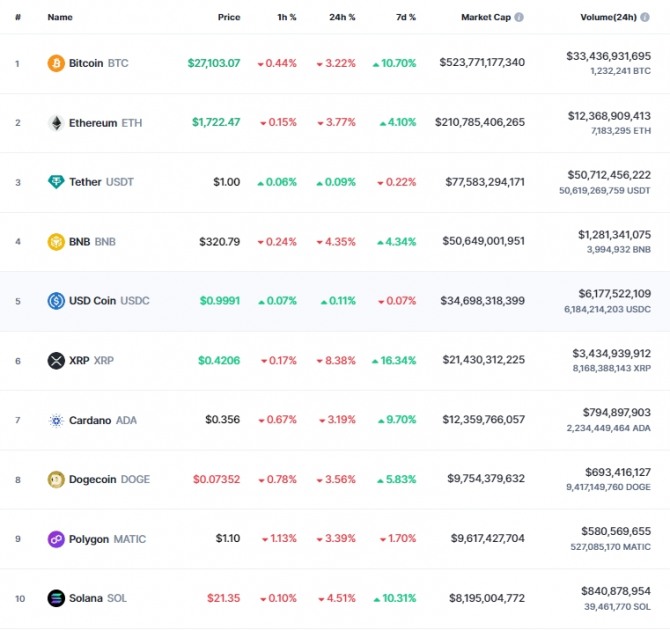Viewport: 670px width, 630px height.
Task: Click the USD Coin logo icon
Action: [x=56, y=301]
